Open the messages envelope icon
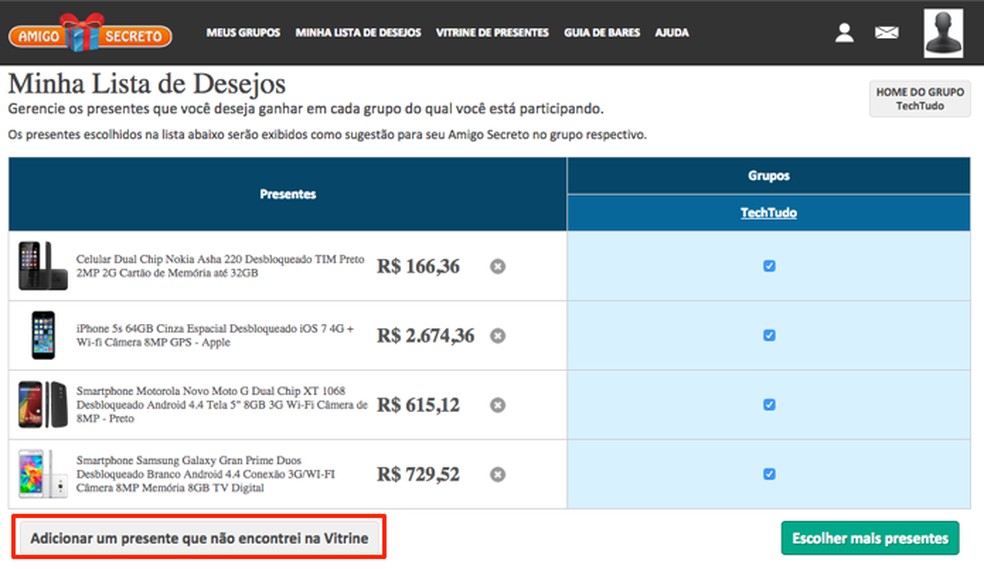Image resolution: width=984 pixels, height=569 pixels. point(886,32)
